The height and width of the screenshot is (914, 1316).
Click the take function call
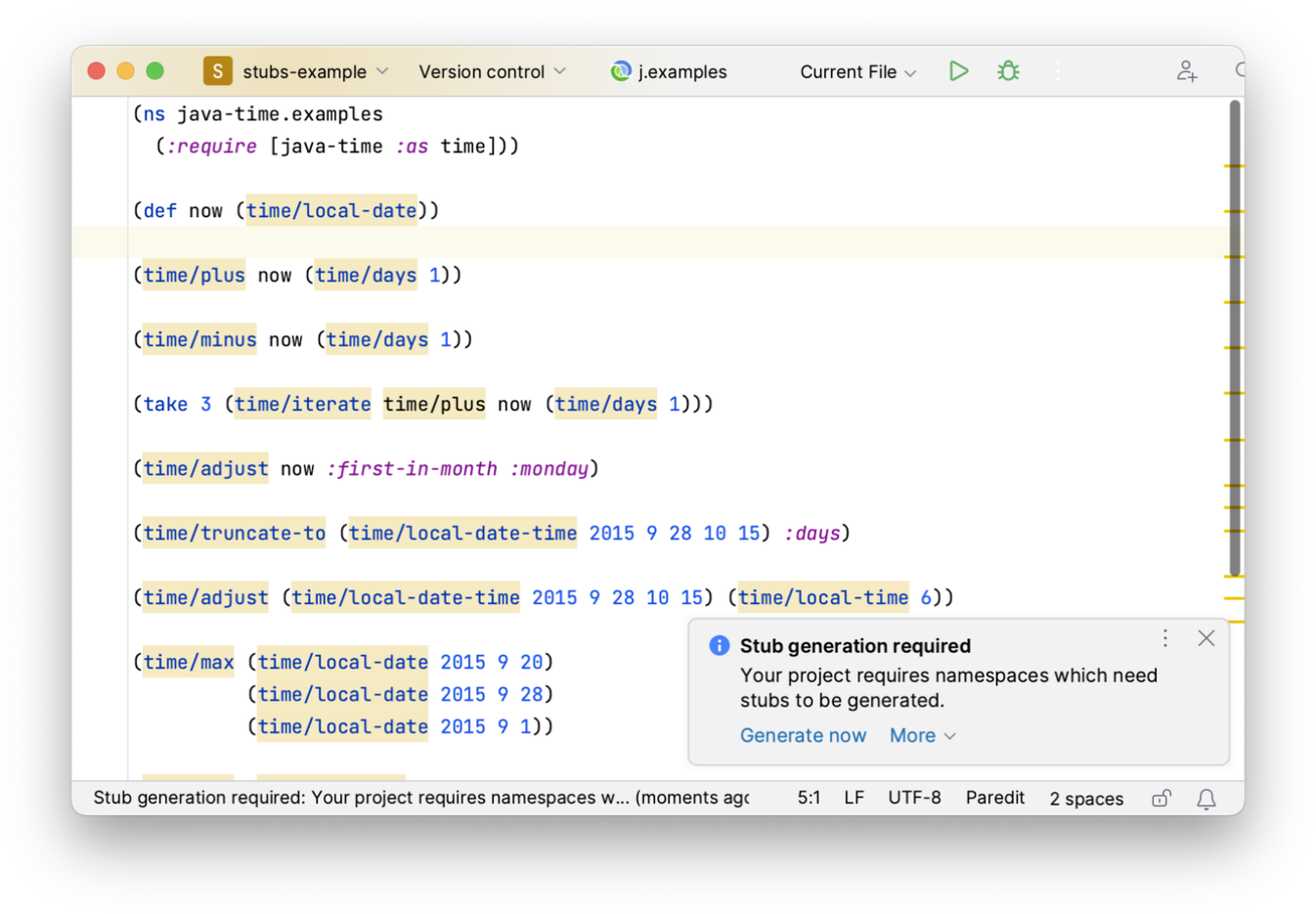click(x=165, y=404)
